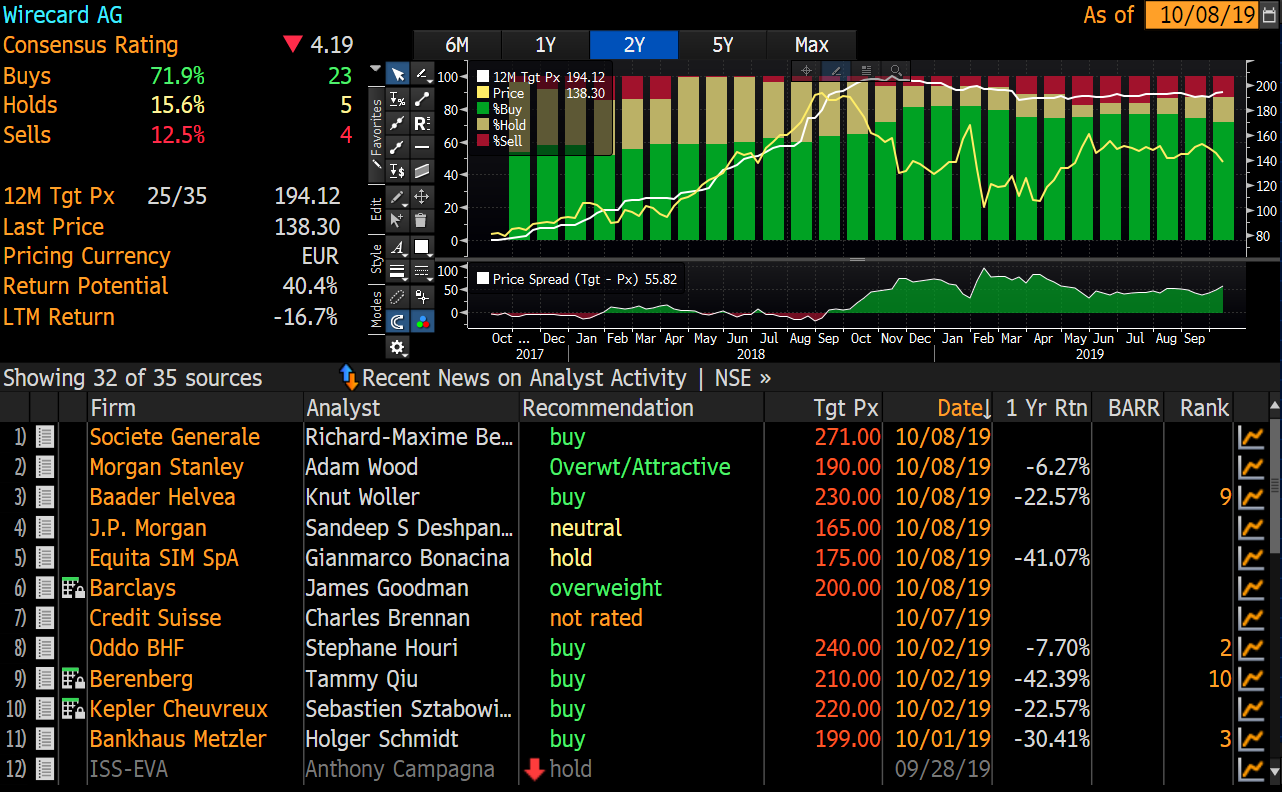
Task: Click the chart icon on the Bankhaus Metzler row
Action: [1250, 739]
